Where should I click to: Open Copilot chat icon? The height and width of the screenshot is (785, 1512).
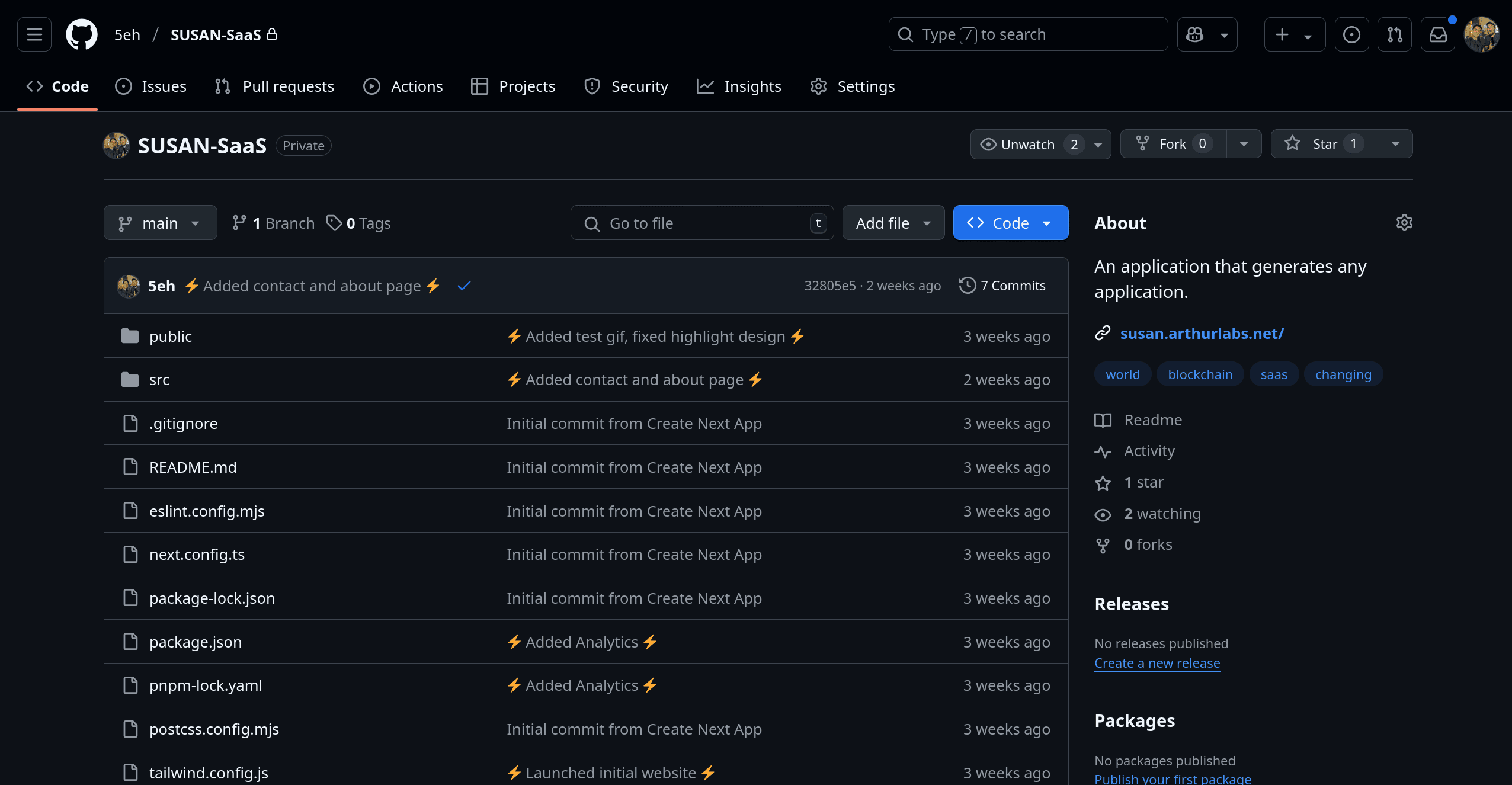(1194, 34)
